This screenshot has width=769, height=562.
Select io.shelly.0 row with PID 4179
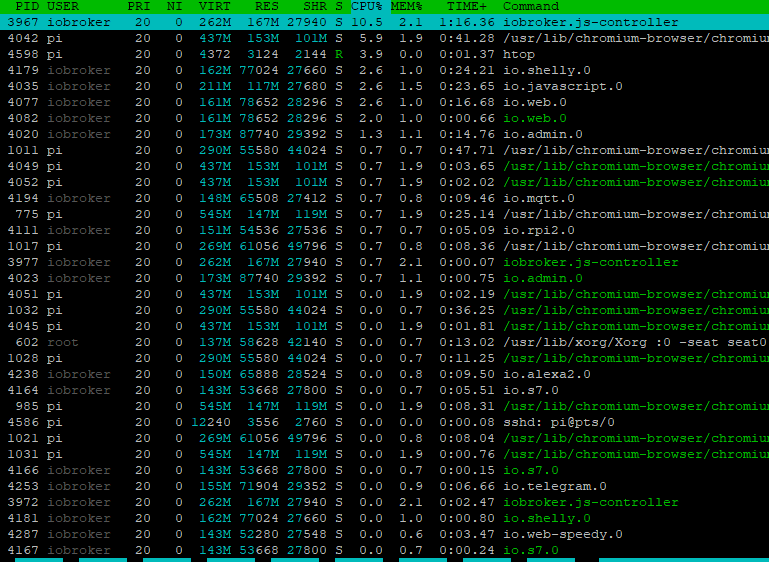click(x=384, y=70)
